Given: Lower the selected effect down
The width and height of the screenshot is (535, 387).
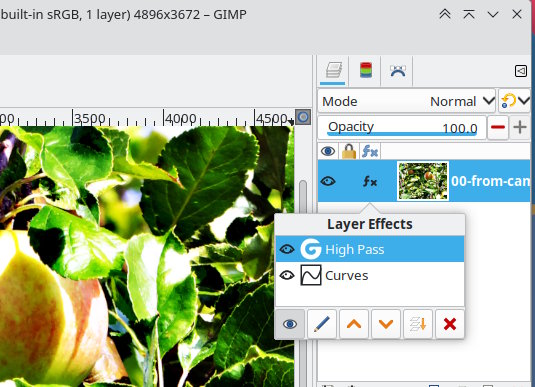Looking at the screenshot, I should [x=386, y=324].
